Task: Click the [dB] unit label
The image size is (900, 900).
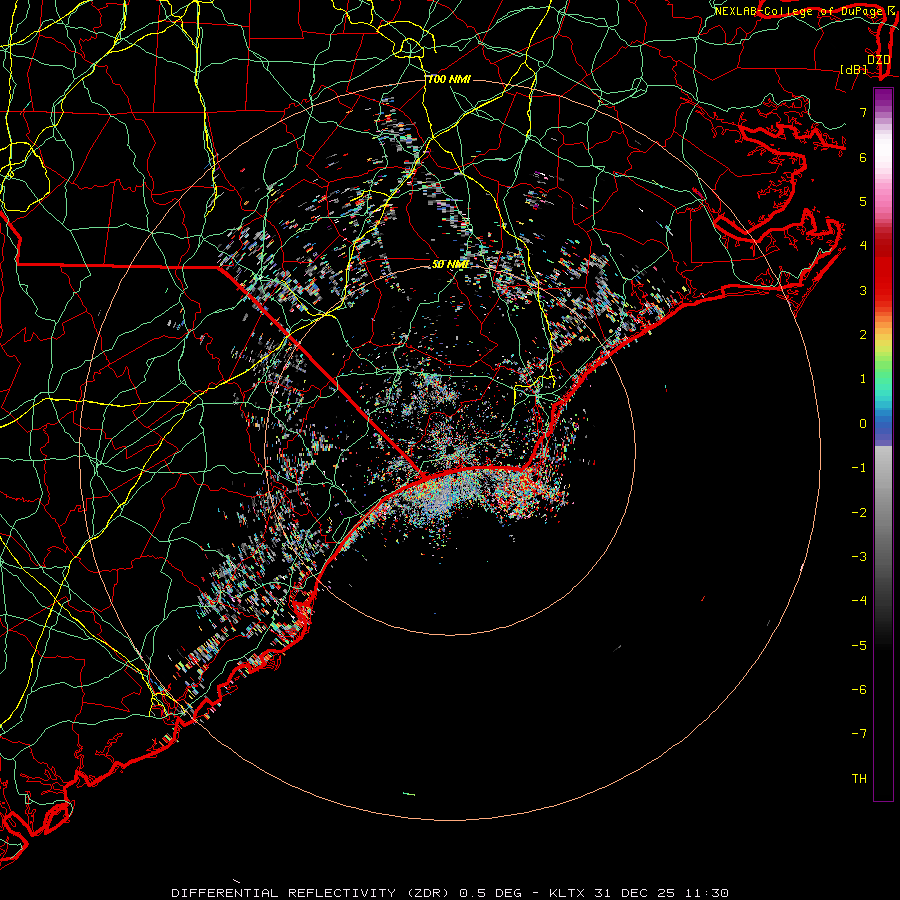Action: click(x=854, y=69)
